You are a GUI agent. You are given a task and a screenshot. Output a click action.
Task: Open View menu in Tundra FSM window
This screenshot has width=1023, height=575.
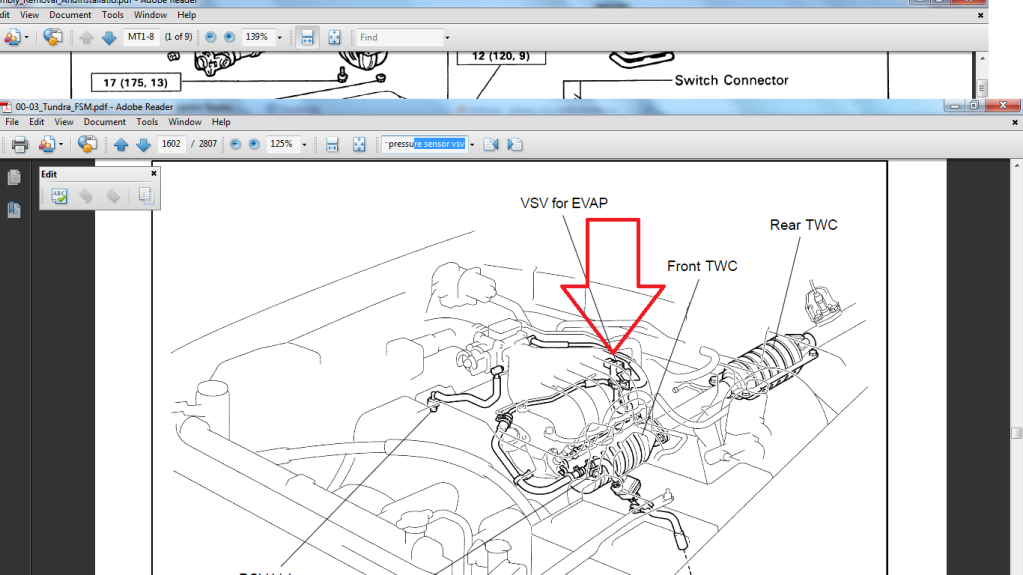click(63, 122)
